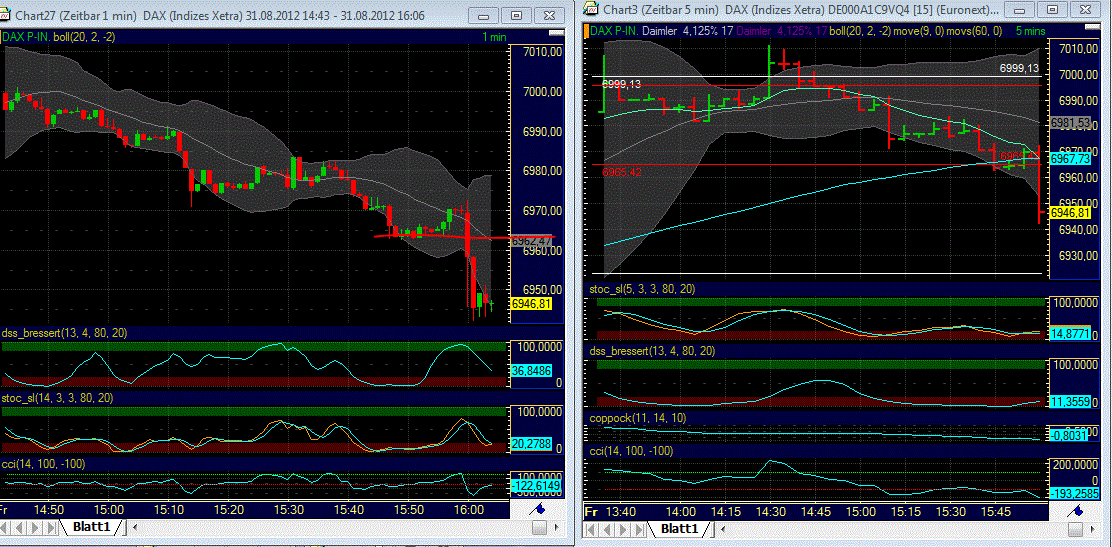Click 15:30 on Chart27 time axis
The width and height of the screenshot is (1112, 547).
(x=289, y=509)
